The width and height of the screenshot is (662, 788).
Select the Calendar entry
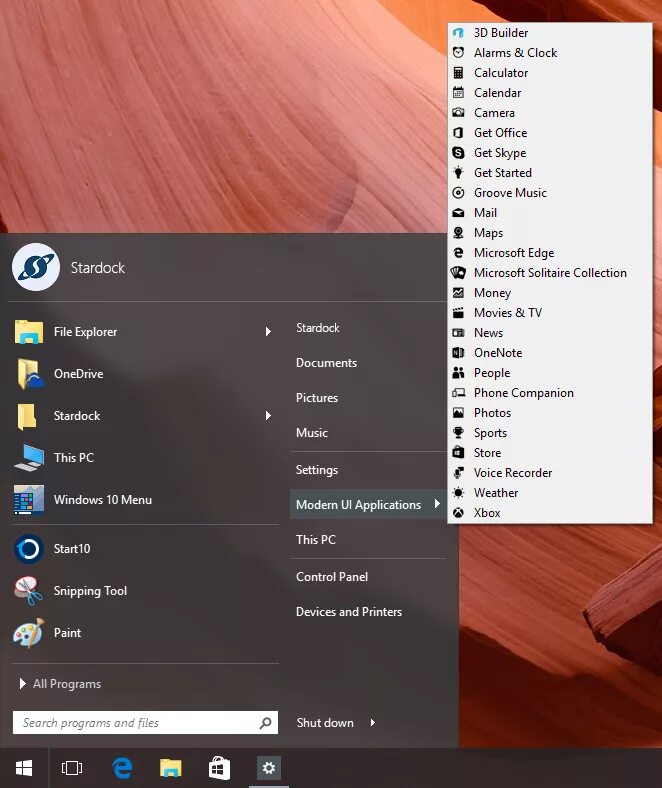pos(550,92)
